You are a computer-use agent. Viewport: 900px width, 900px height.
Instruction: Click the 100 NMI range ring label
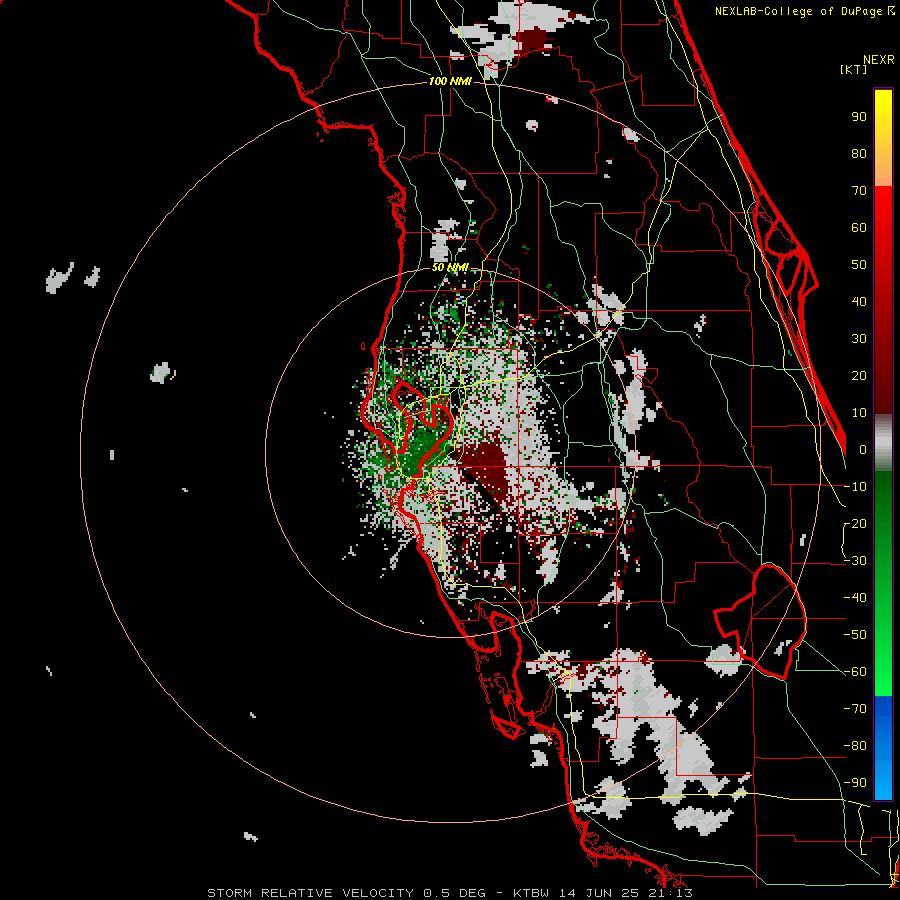pos(450,82)
